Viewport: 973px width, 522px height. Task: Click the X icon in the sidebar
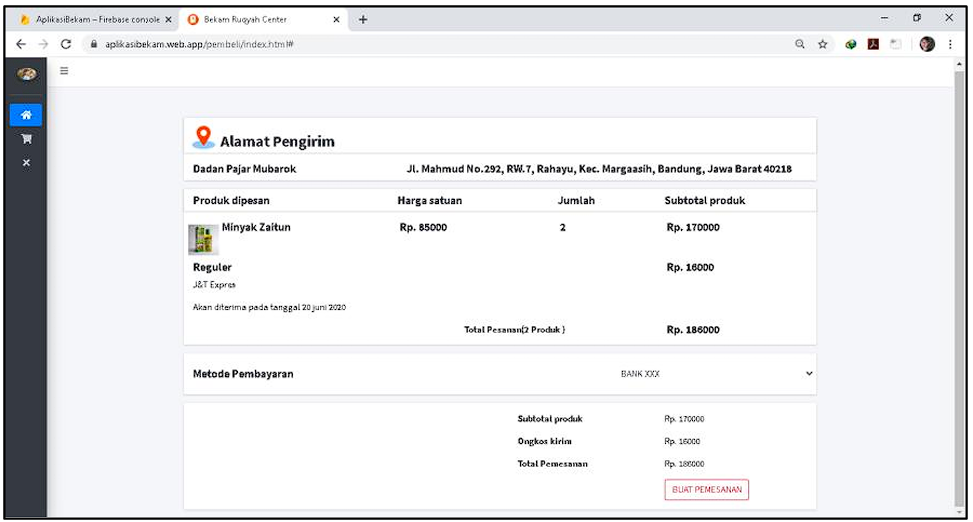(x=26, y=162)
